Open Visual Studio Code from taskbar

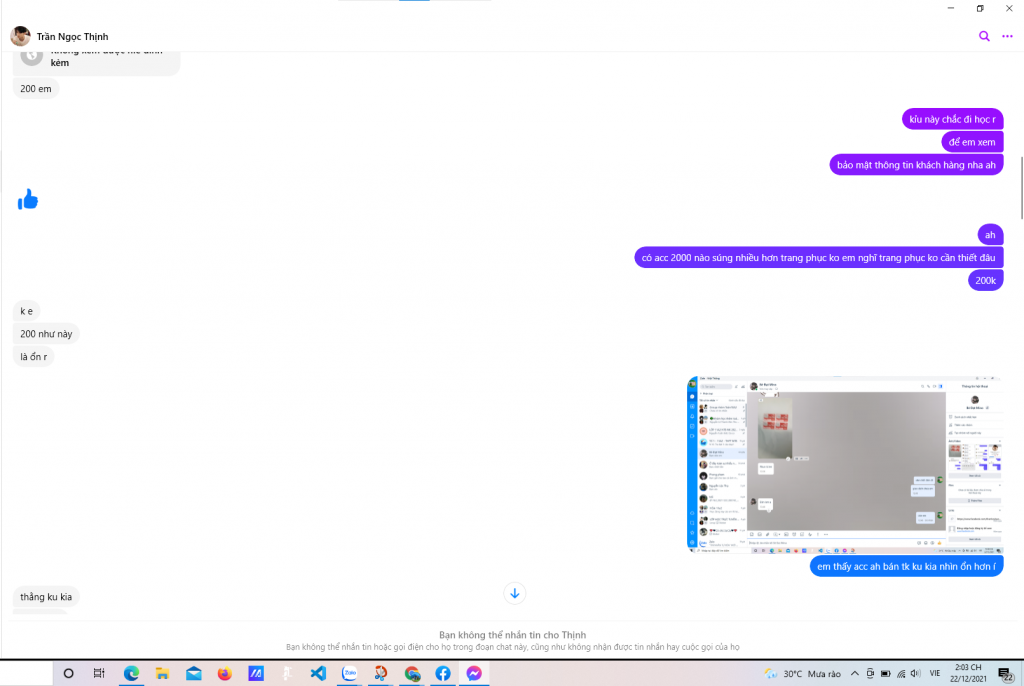pyautogui.click(x=318, y=673)
